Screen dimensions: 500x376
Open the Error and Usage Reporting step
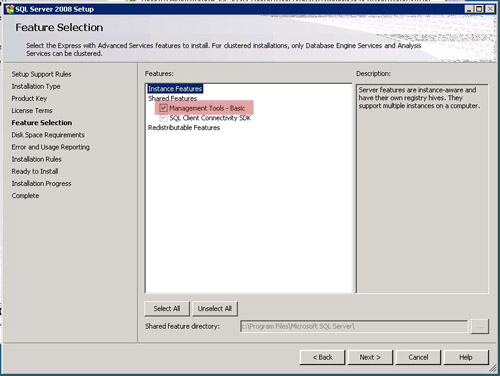51,147
